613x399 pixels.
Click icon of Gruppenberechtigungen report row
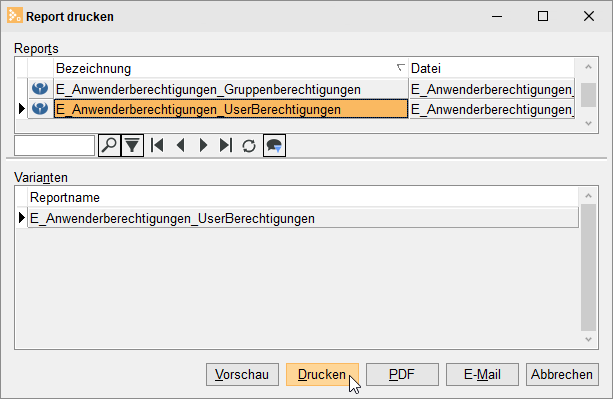click(x=40, y=88)
